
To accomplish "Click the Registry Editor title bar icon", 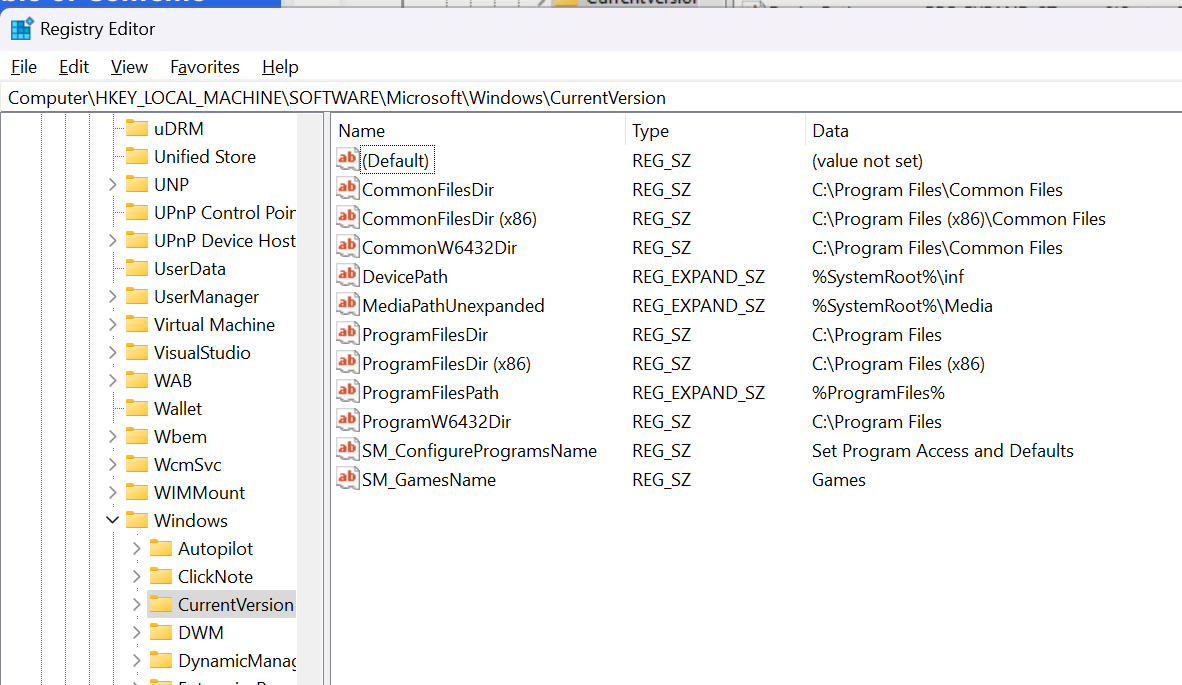I will pyautogui.click(x=22, y=29).
